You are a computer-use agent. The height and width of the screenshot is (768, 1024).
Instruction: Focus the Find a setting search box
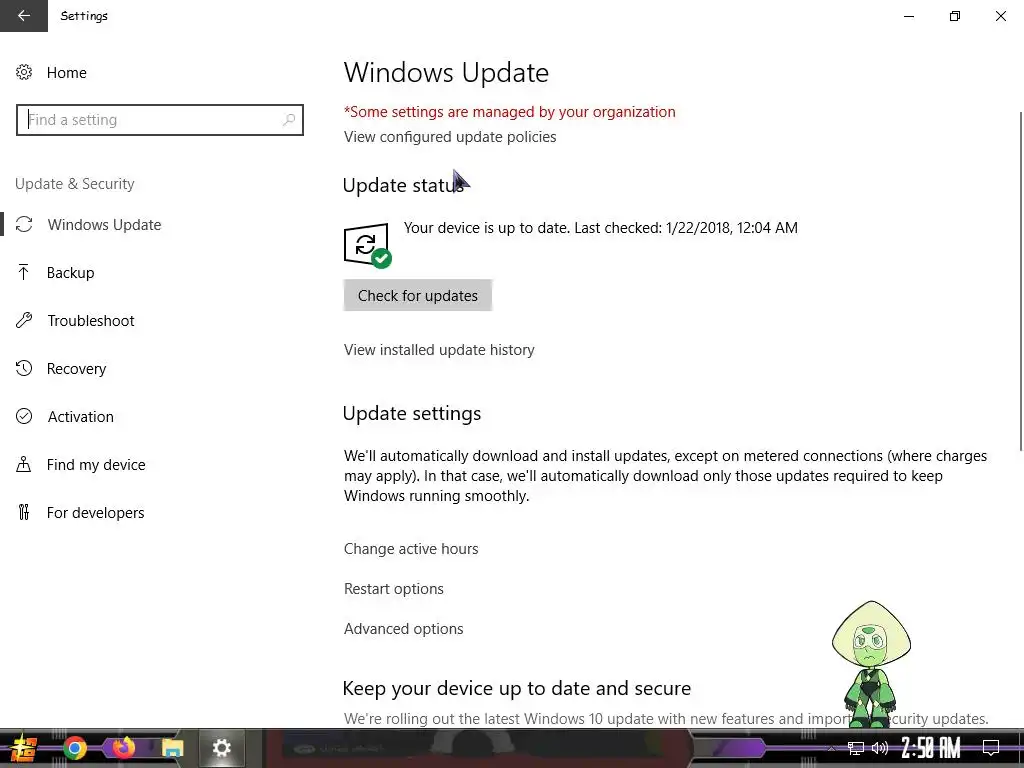click(160, 120)
